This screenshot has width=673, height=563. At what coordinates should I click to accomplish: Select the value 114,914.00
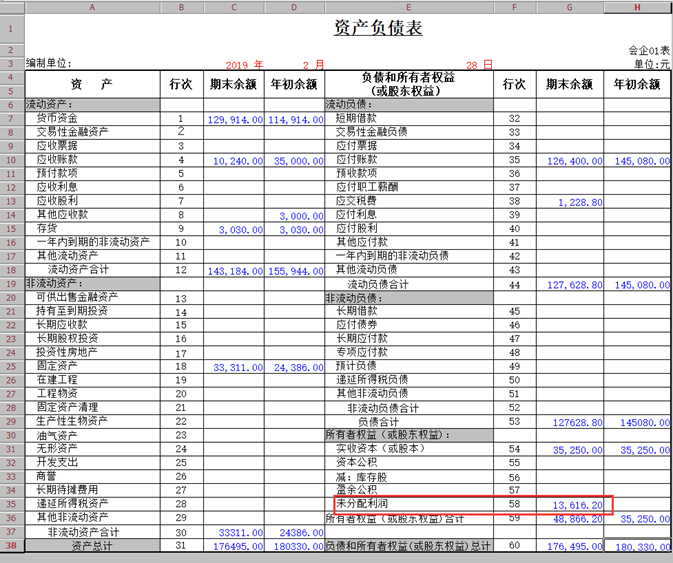[295, 120]
